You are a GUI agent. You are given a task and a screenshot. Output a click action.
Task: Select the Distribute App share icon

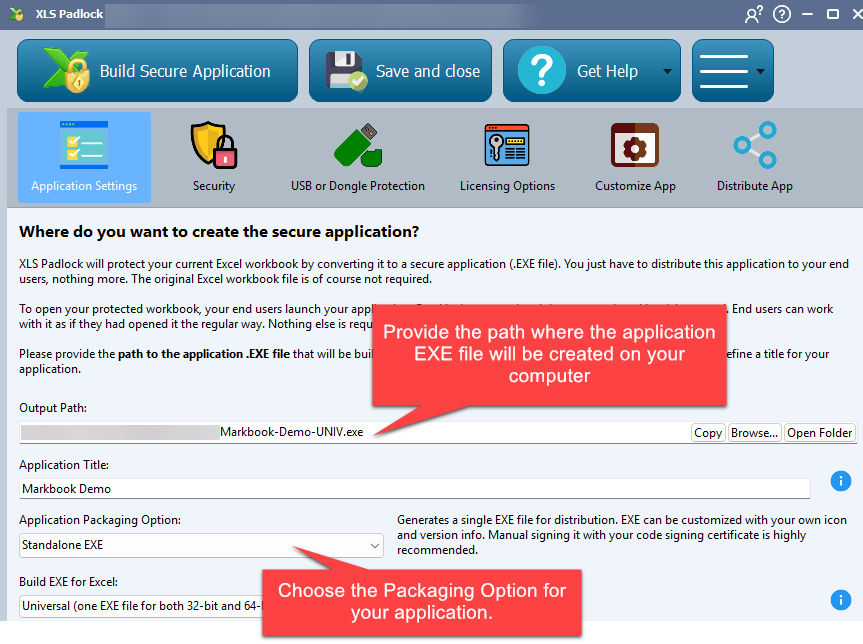click(x=754, y=158)
